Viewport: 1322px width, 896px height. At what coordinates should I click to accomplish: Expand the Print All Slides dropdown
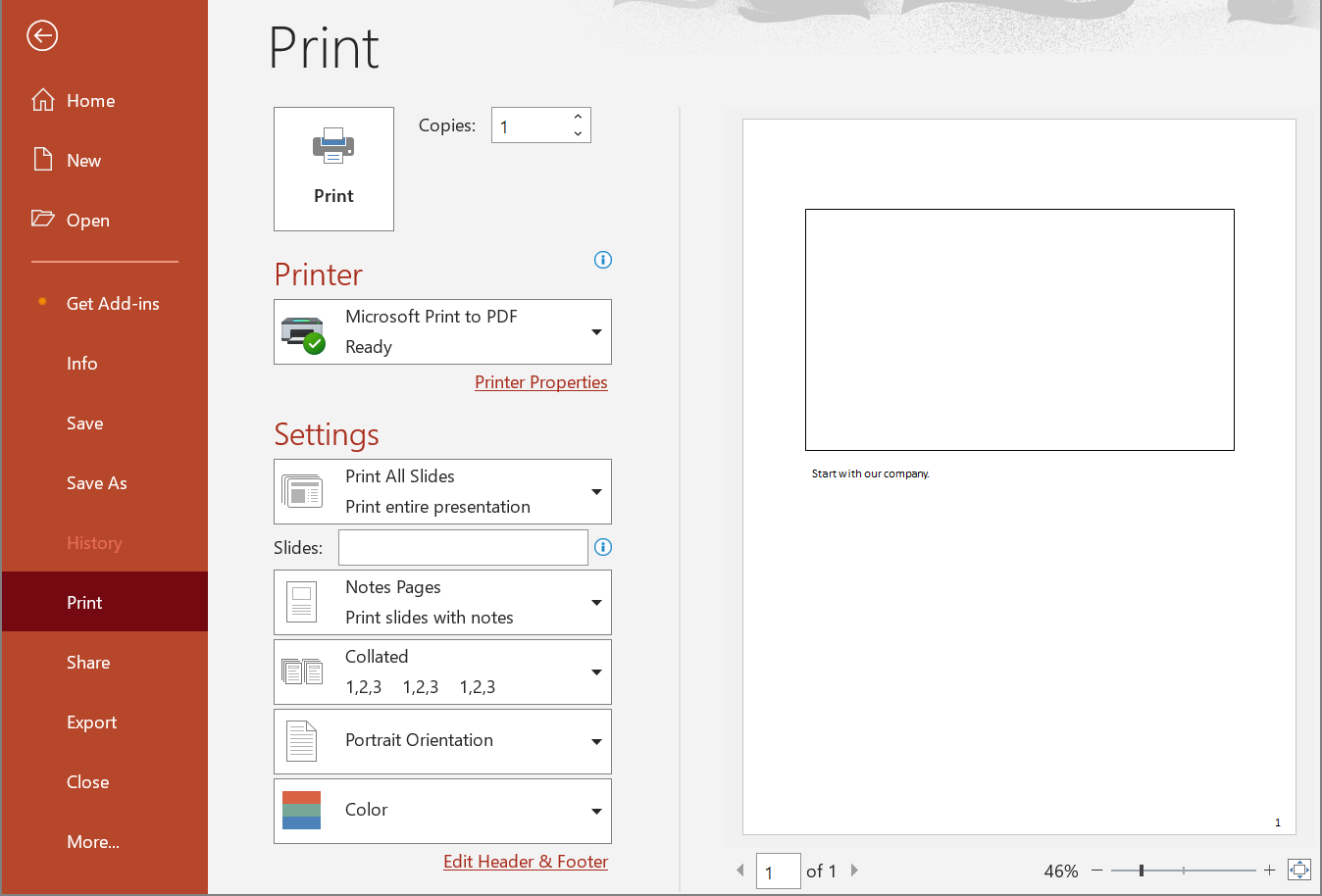coord(442,491)
